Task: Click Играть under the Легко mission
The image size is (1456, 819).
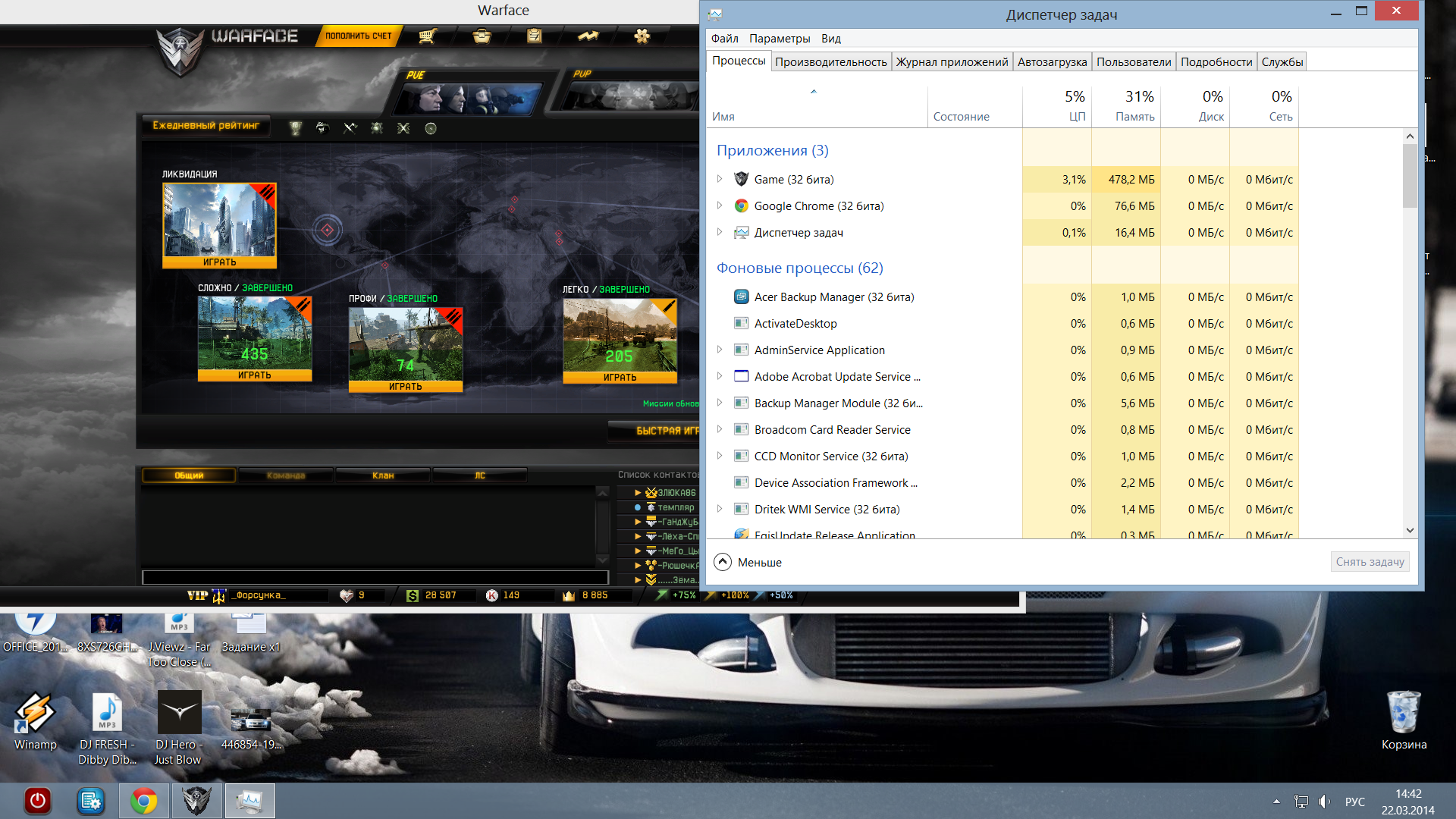Action: (620, 378)
